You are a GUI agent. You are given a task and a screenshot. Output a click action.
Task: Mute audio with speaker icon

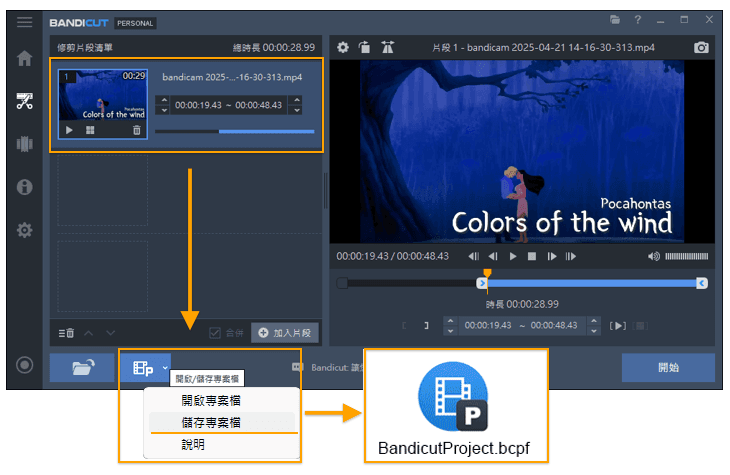pos(654,256)
